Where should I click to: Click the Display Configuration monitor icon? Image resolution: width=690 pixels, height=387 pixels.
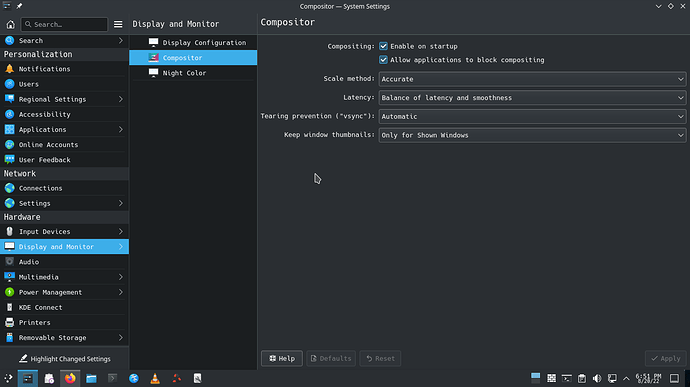(153, 42)
